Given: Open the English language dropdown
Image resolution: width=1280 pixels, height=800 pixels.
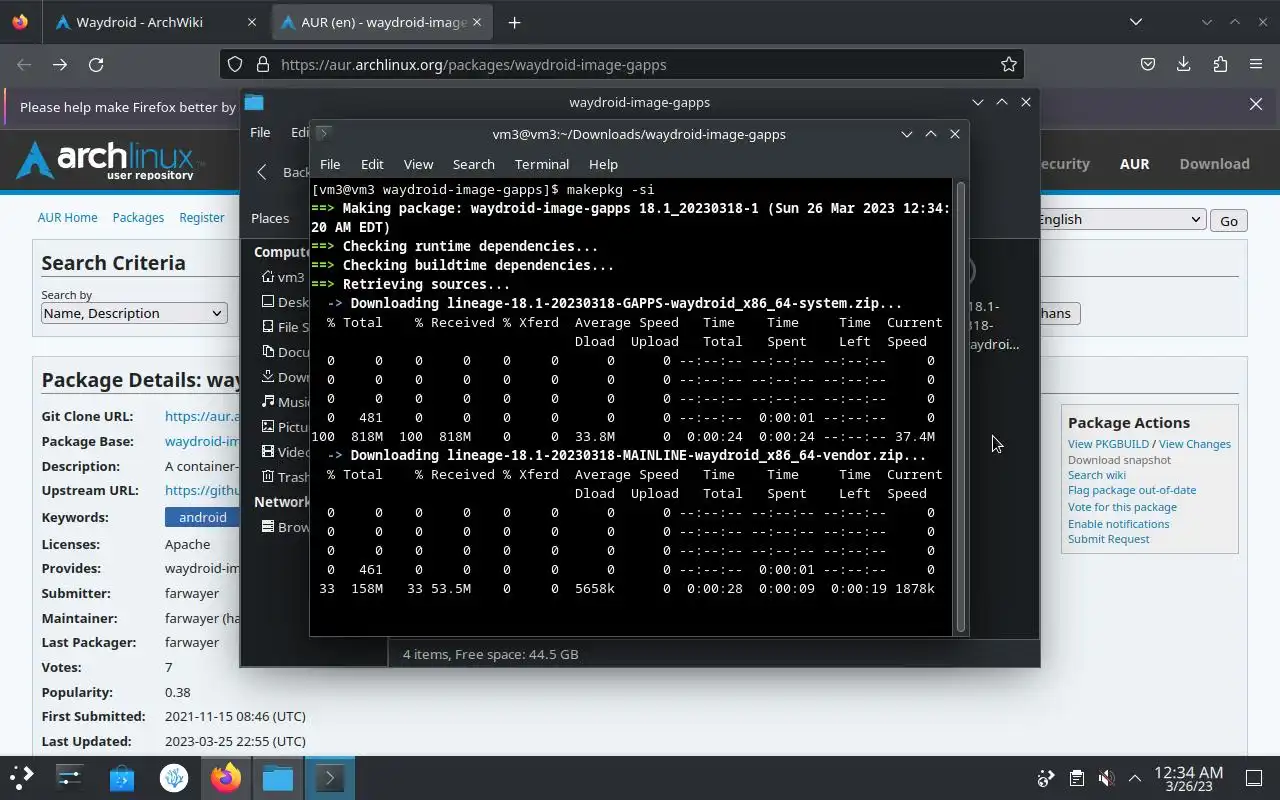Looking at the screenshot, I should click(1121, 220).
